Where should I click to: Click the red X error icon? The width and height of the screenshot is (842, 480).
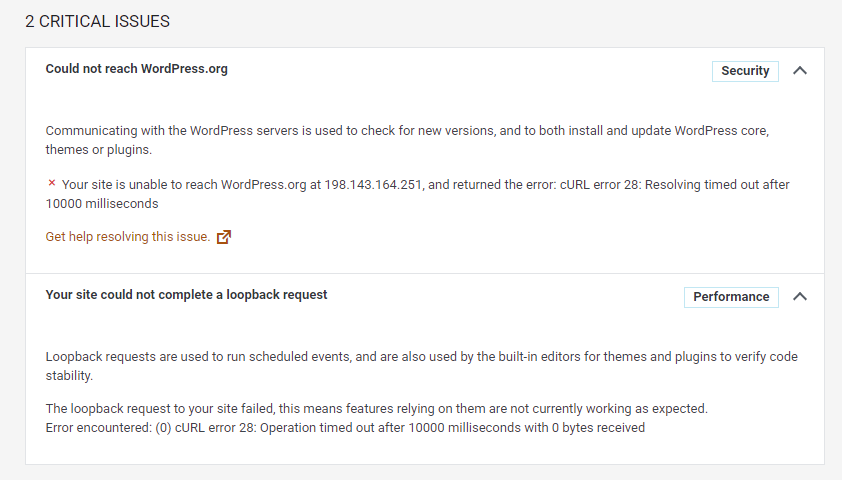pyautogui.click(x=52, y=184)
